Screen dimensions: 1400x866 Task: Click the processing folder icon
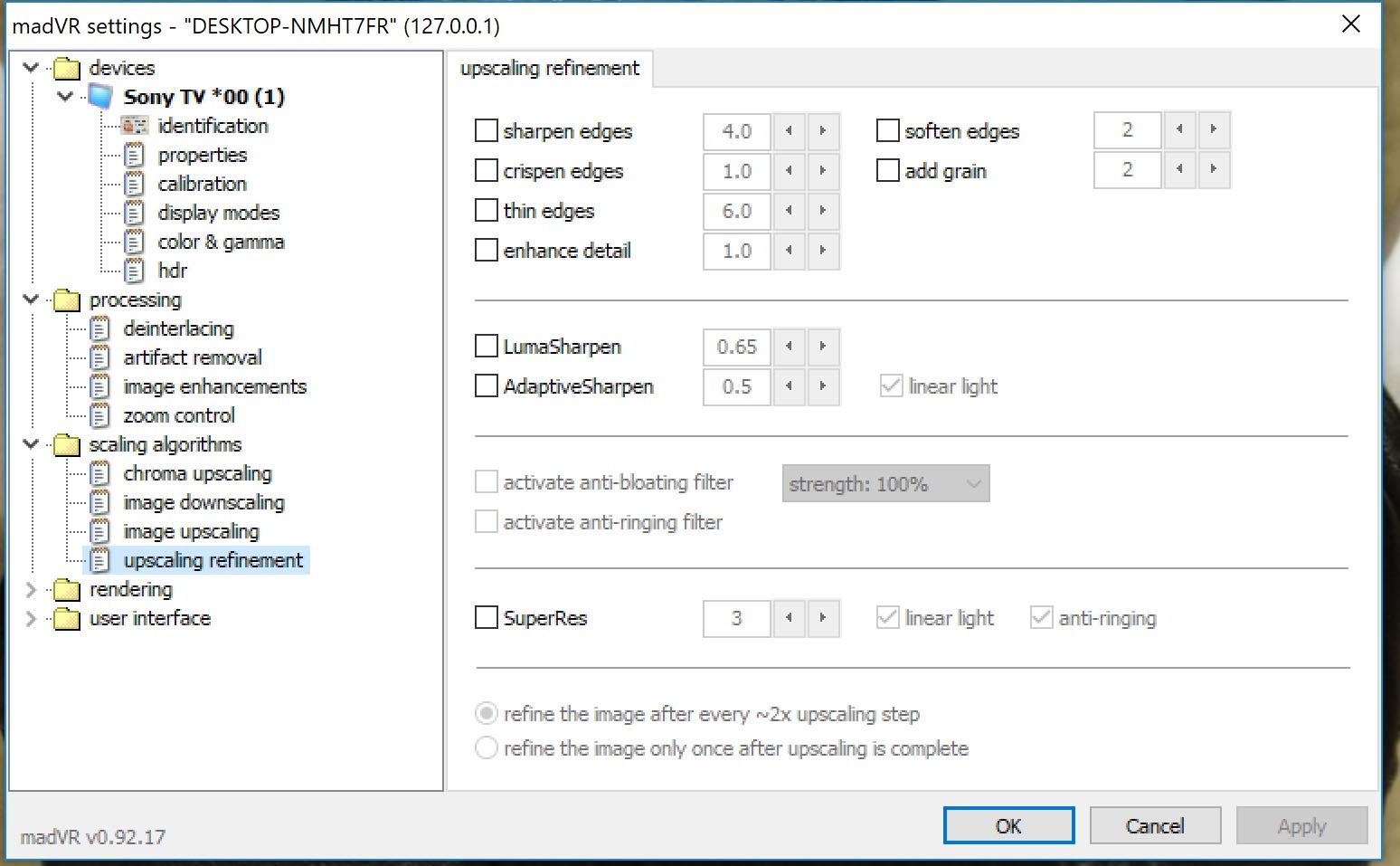click(x=66, y=300)
